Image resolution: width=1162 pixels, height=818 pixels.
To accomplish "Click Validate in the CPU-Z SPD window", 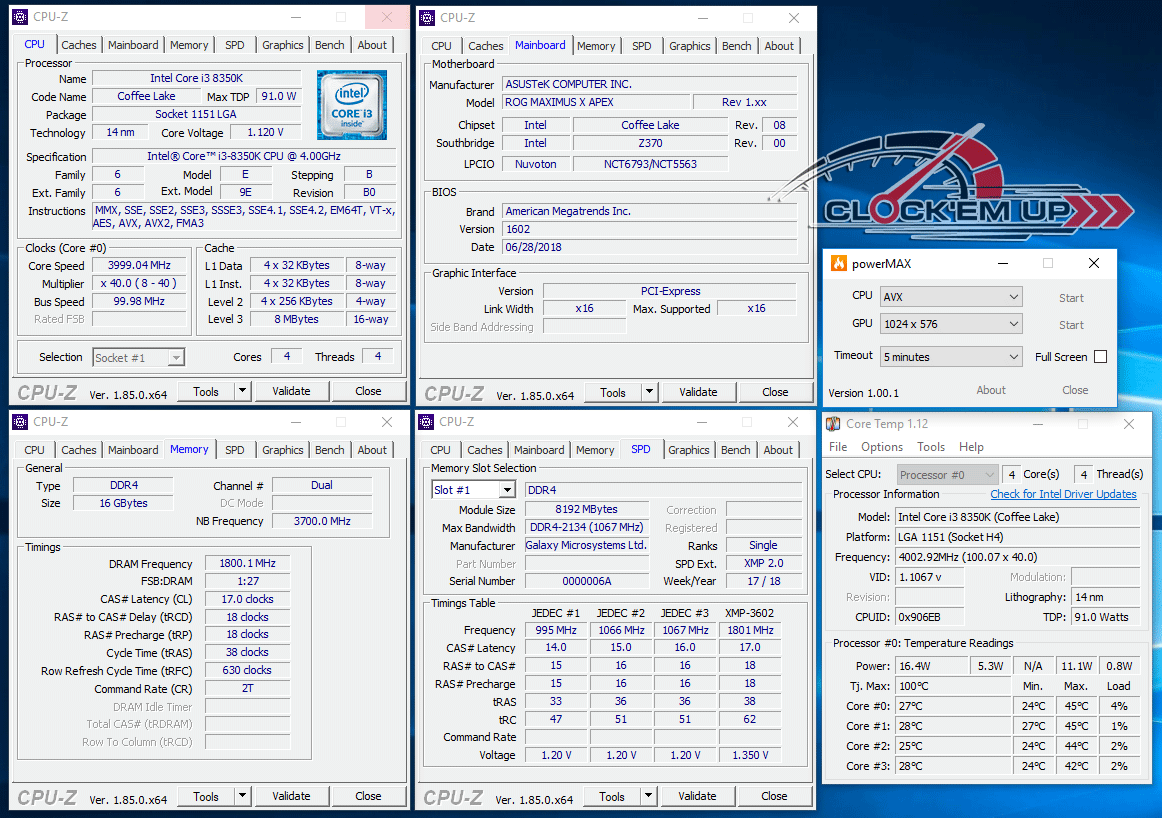I will click(x=697, y=796).
